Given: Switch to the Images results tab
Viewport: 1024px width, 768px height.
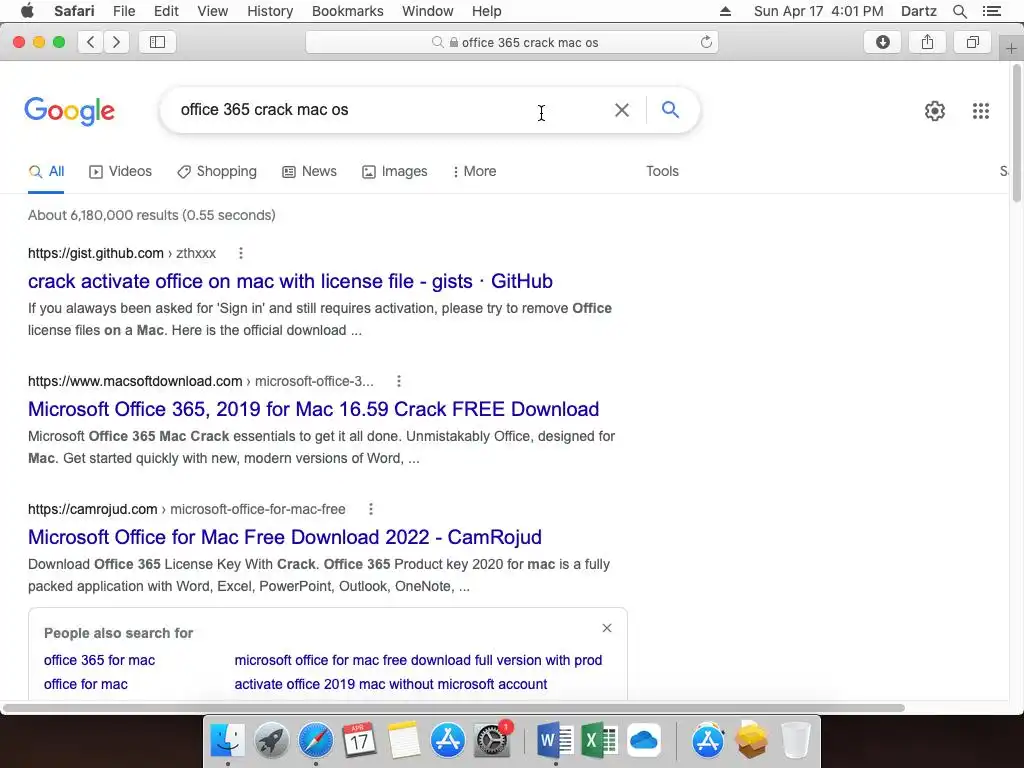Looking at the screenshot, I should pyautogui.click(x=394, y=172).
